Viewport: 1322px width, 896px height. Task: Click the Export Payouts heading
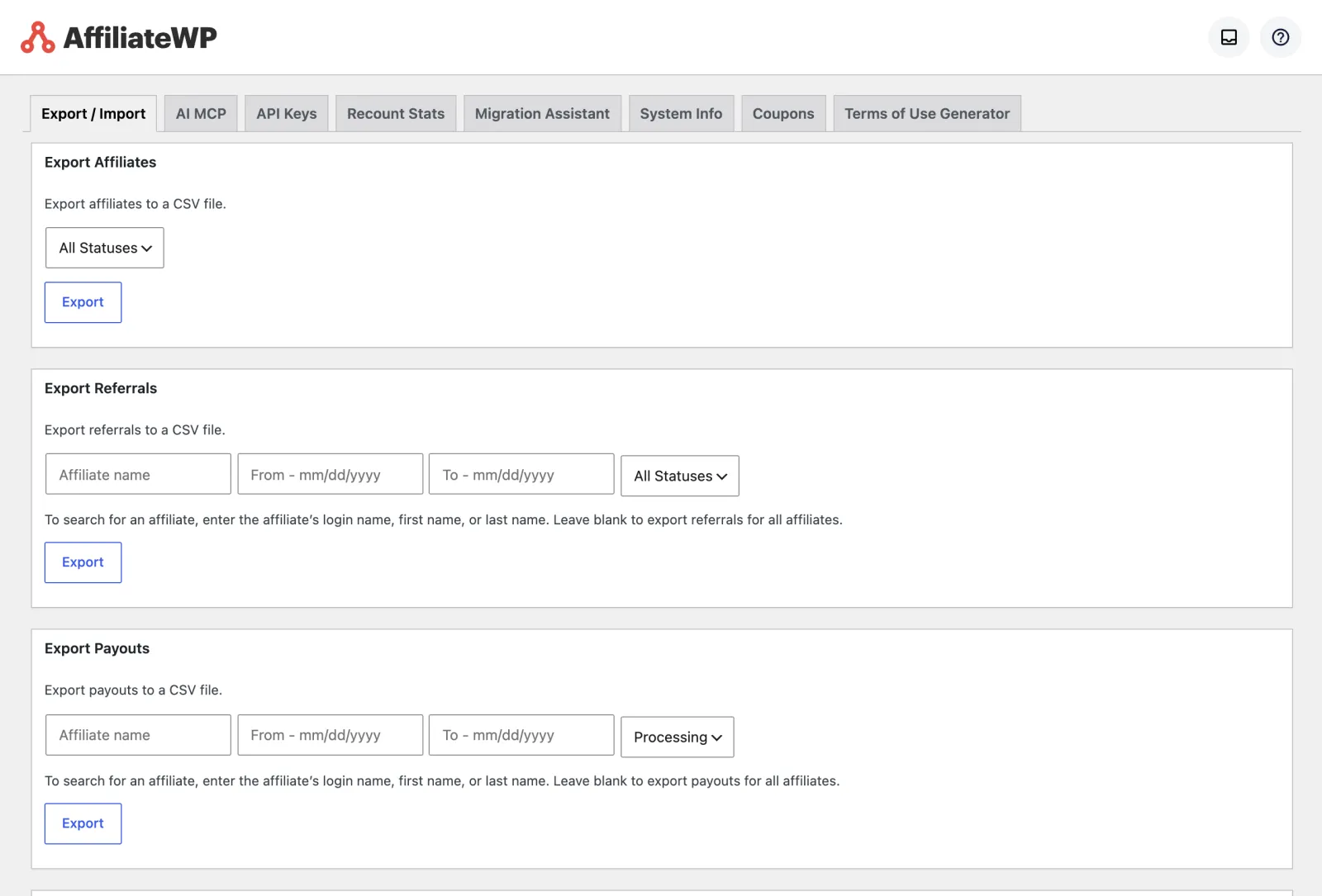(97, 649)
